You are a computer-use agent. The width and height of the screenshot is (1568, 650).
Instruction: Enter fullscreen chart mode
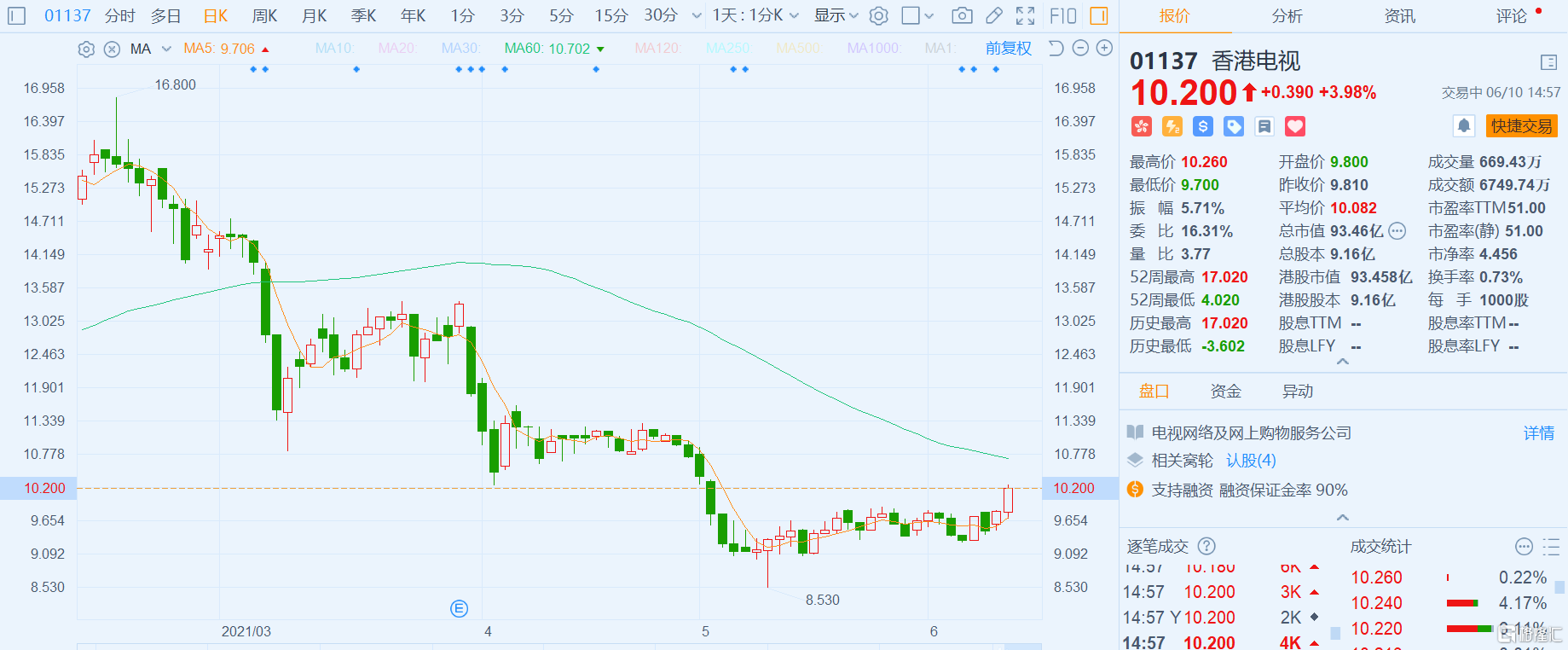[x=1026, y=15]
